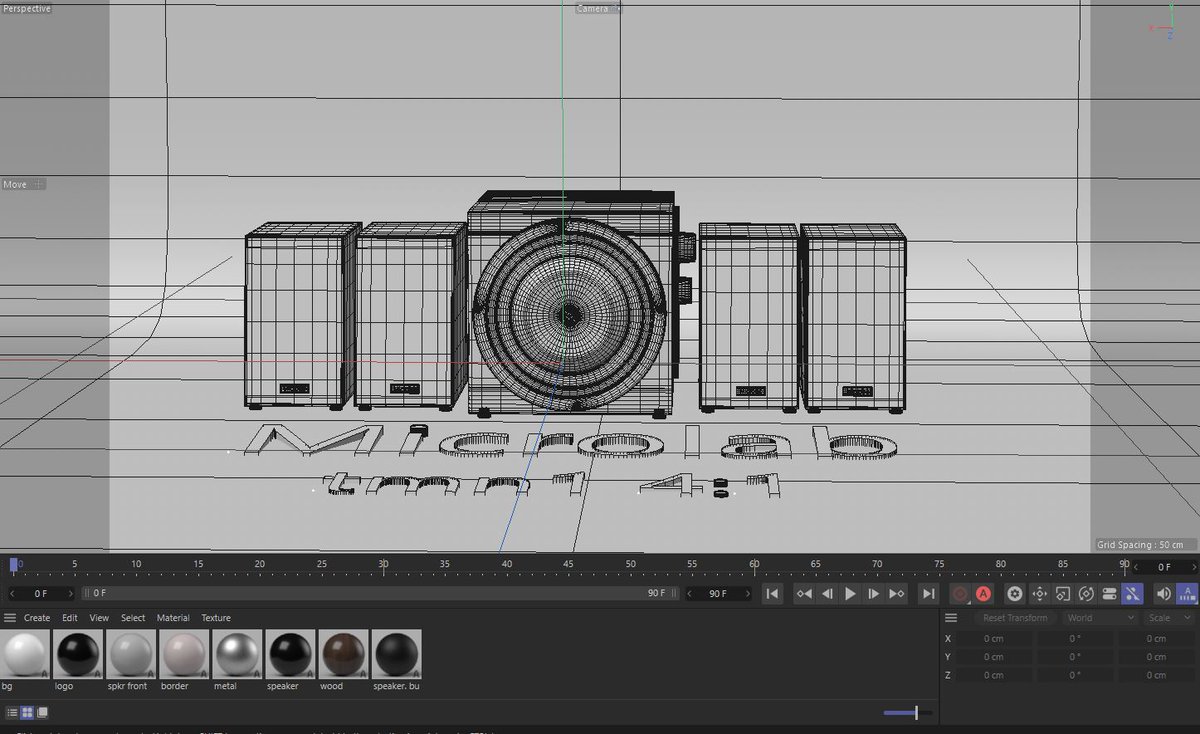
Task: Step forward one frame
Action: pyautogui.click(x=873, y=593)
